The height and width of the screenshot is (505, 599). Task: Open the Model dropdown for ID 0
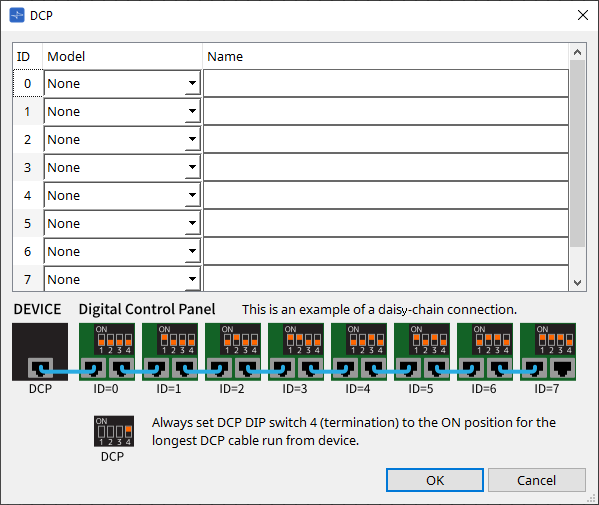pyautogui.click(x=122, y=83)
